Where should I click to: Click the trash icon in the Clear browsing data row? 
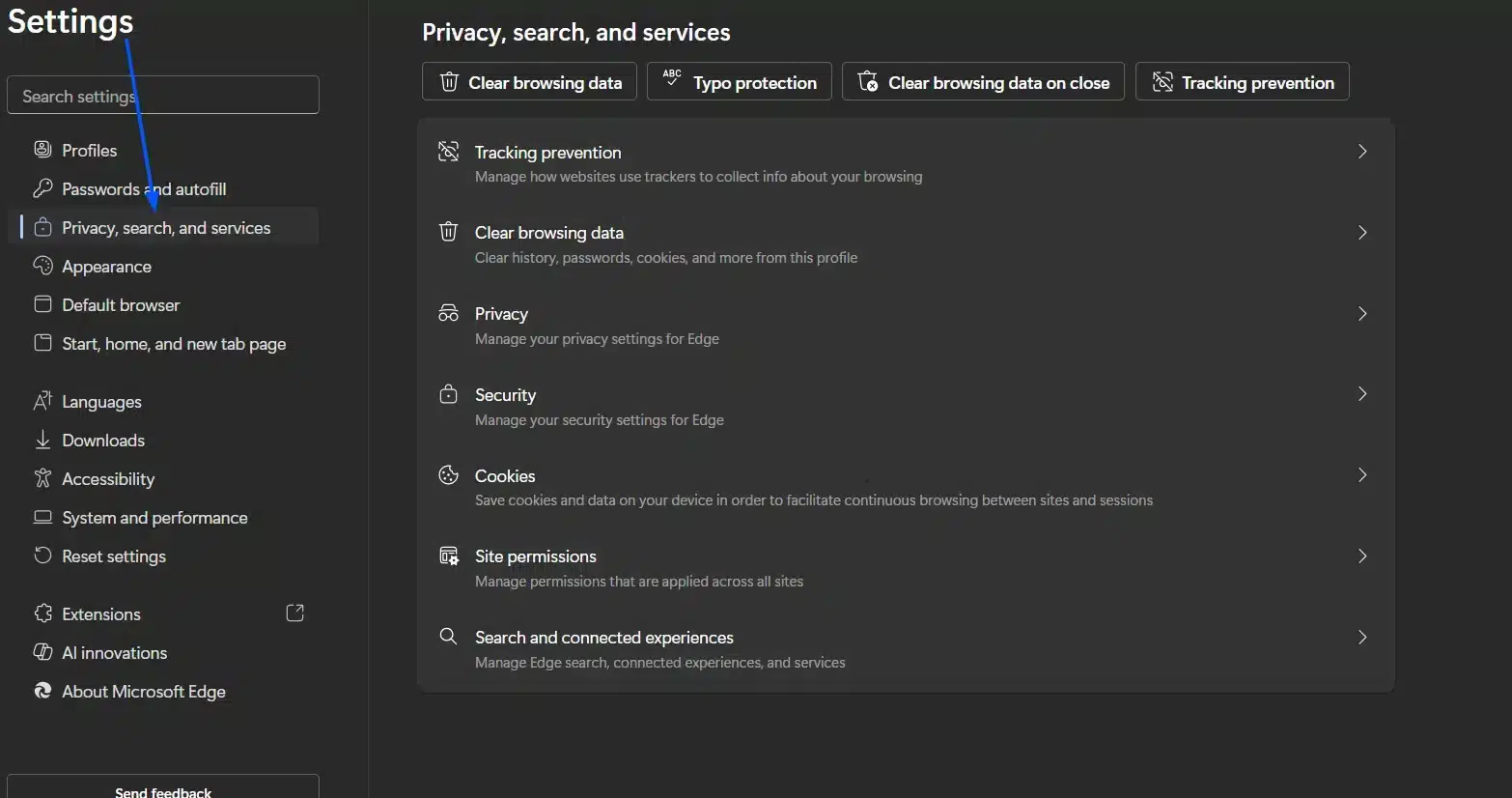(x=448, y=231)
